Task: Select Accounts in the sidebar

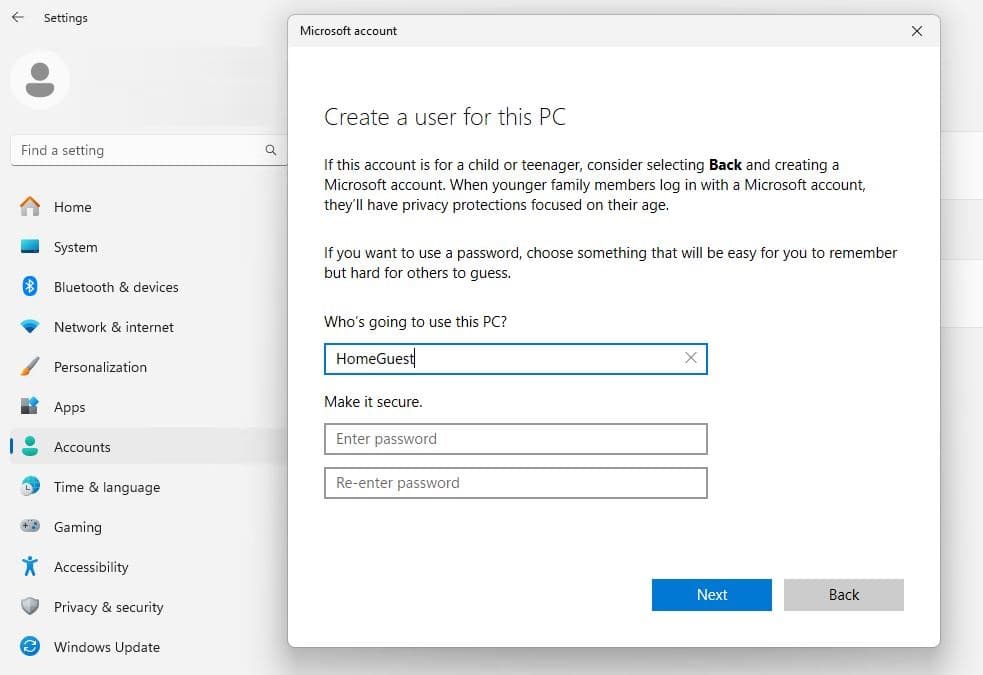Action: pyautogui.click(x=82, y=447)
